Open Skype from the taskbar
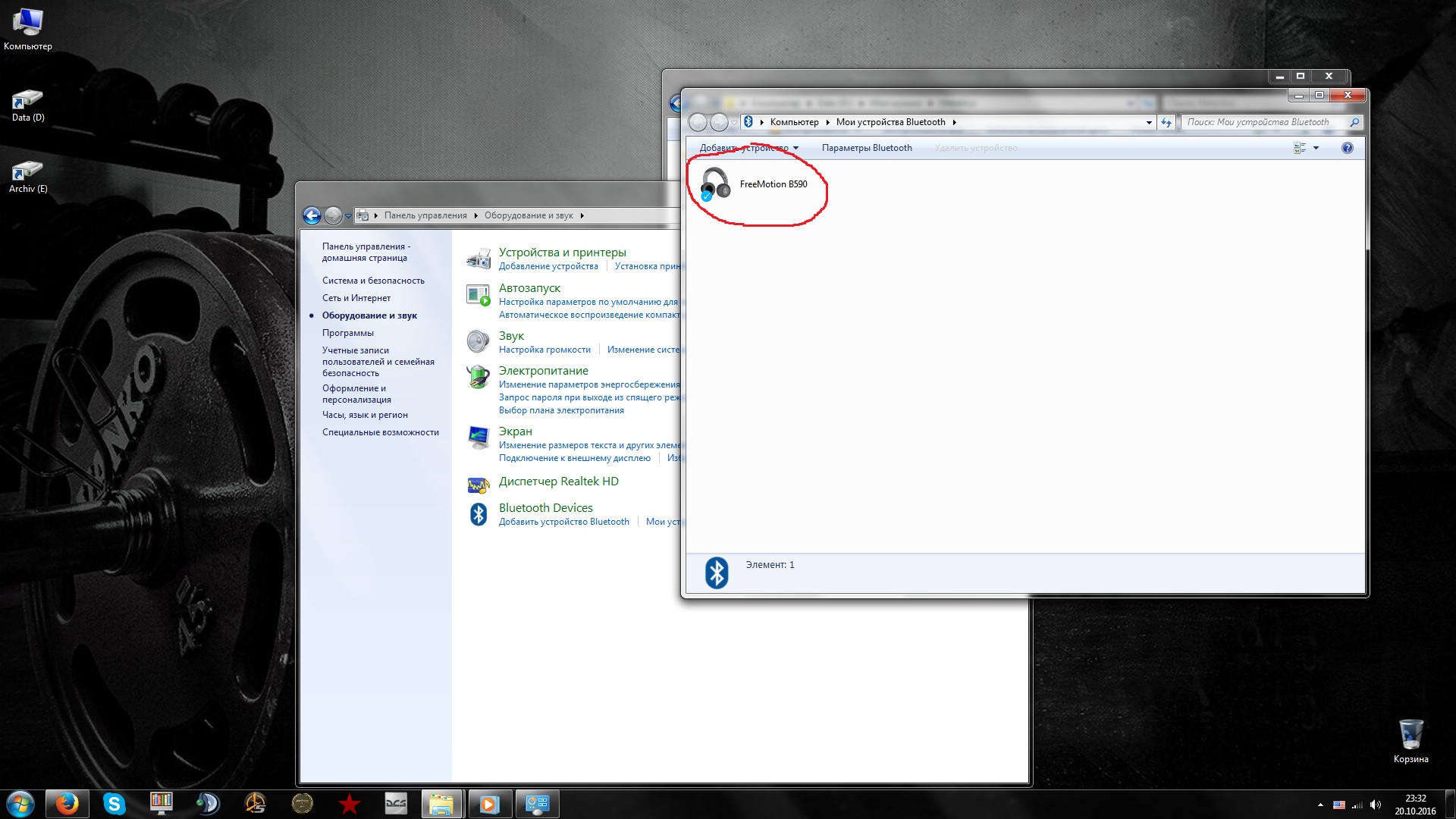This screenshot has height=819, width=1456. tap(115, 804)
